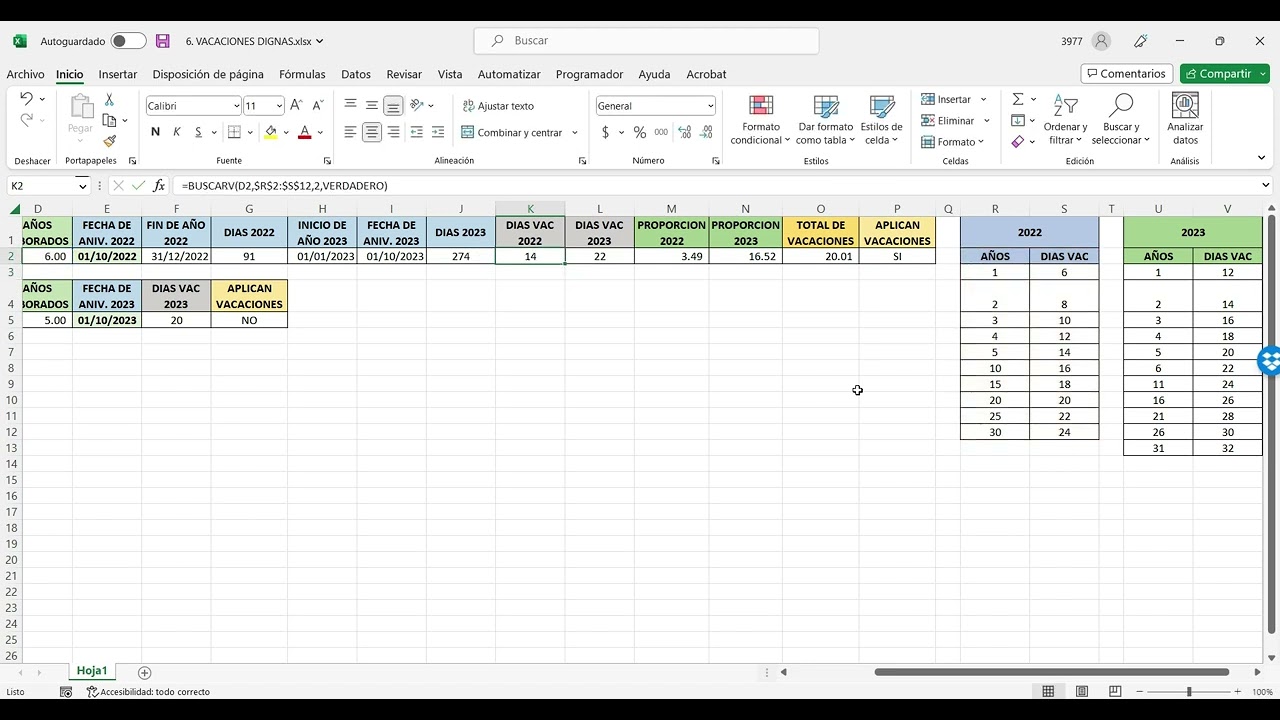Image resolution: width=1280 pixels, height=720 pixels.
Task: Click the comma style 000 icon
Action: pyautogui.click(x=661, y=132)
